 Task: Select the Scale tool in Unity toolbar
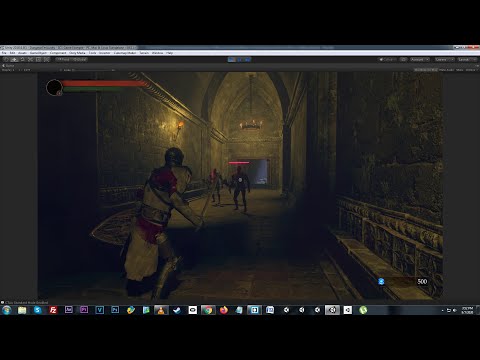click(30, 60)
